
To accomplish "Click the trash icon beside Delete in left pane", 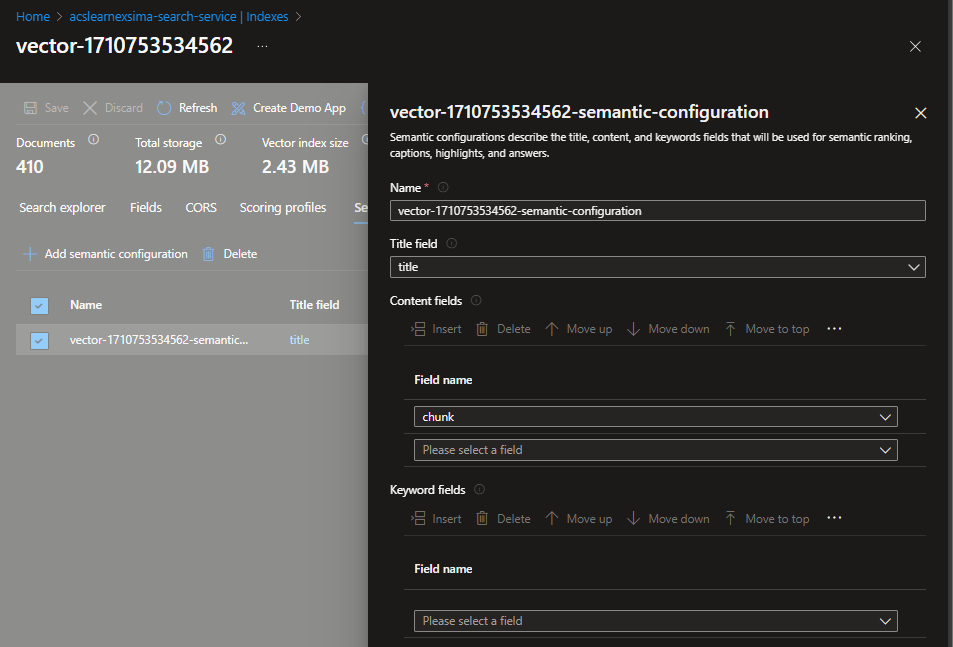I will click(208, 254).
